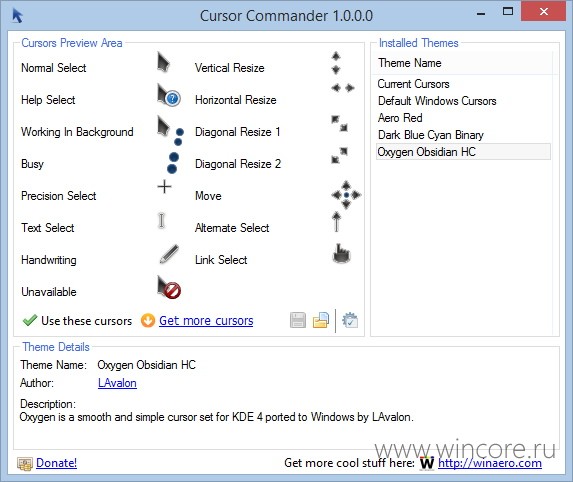Select Current Cursors list entry
573x482 pixels.
click(413, 84)
